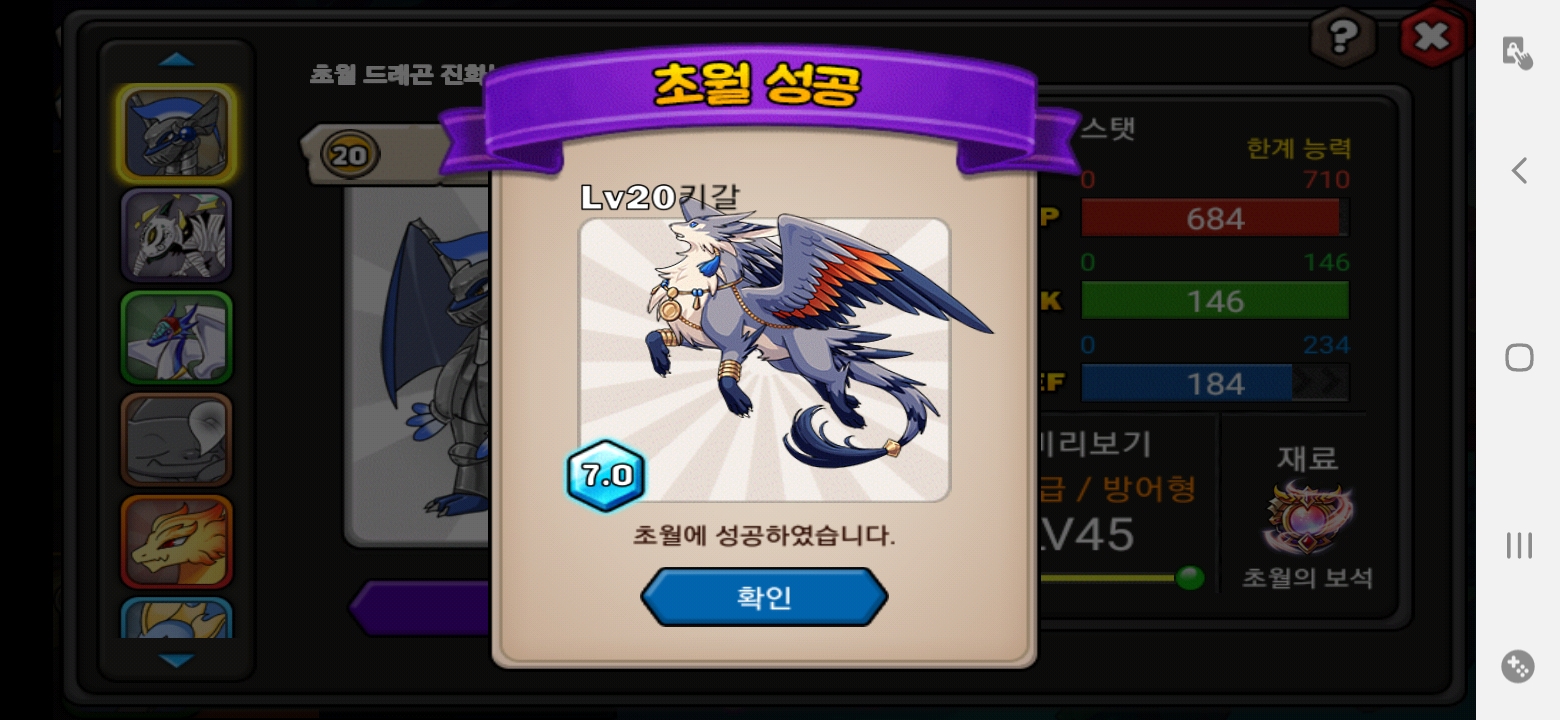The image size is (1560, 720).
Task: Tap the touch lock icon at top
Action: [x=1518, y=52]
